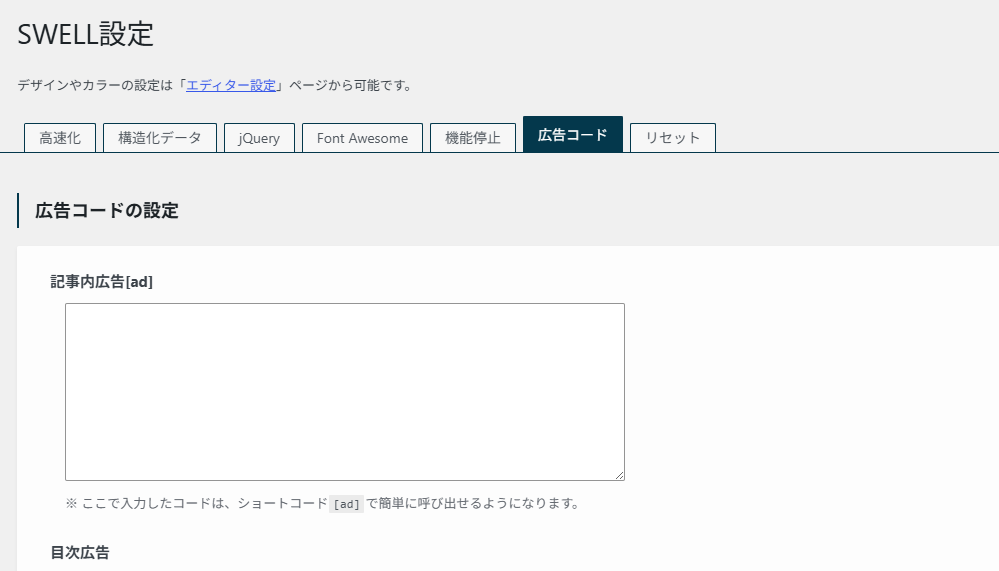Click the textarea resize handle corner
This screenshot has width=999, height=571.
click(x=620, y=475)
